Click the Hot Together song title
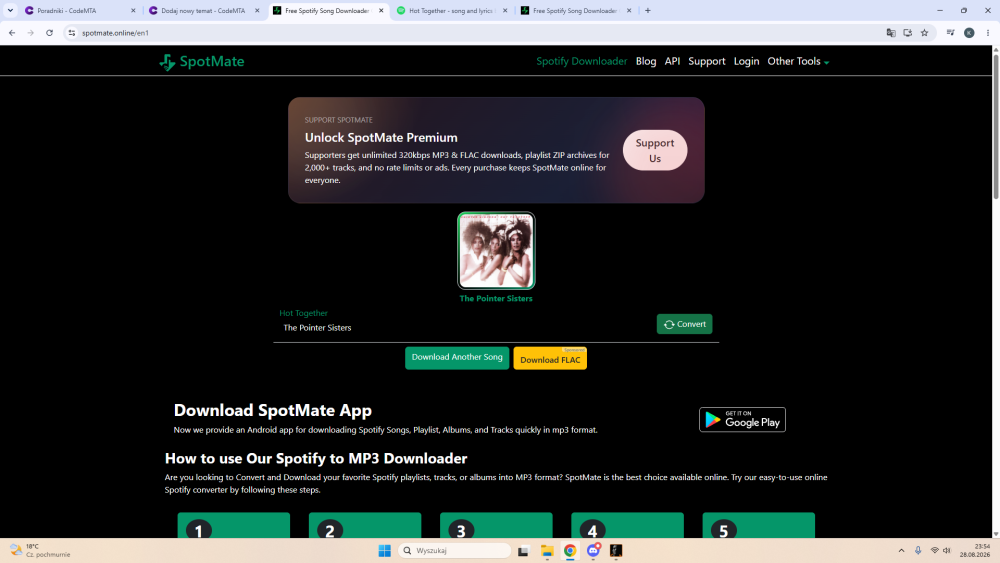The width and height of the screenshot is (1000, 563). click(303, 313)
